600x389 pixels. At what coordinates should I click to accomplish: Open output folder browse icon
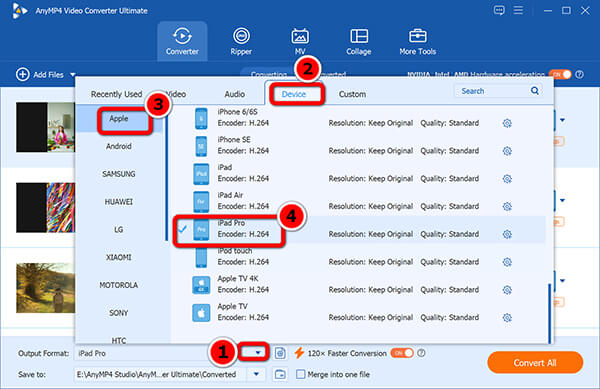tap(280, 374)
